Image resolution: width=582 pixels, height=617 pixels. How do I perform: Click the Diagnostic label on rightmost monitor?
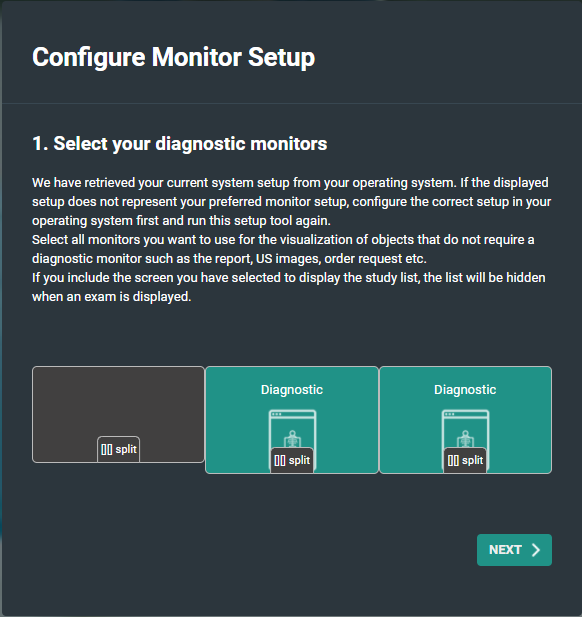pyautogui.click(x=465, y=390)
